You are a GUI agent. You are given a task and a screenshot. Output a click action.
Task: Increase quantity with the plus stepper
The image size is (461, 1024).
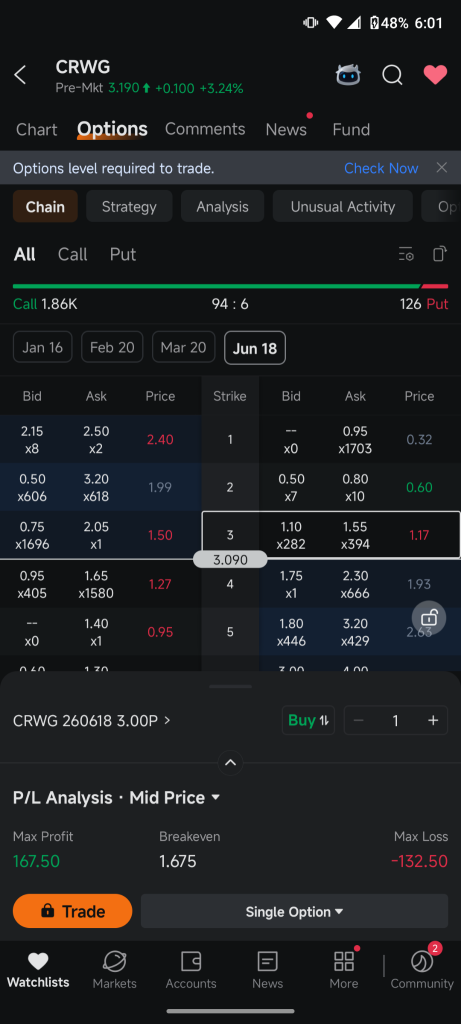click(433, 720)
